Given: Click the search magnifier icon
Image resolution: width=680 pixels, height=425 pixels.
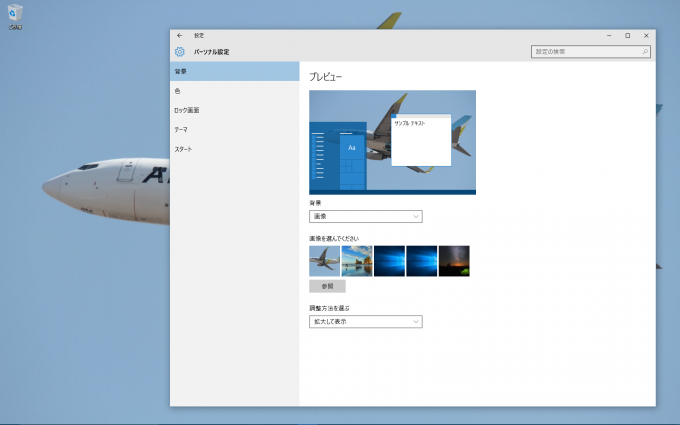Looking at the screenshot, I should point(645,52).
